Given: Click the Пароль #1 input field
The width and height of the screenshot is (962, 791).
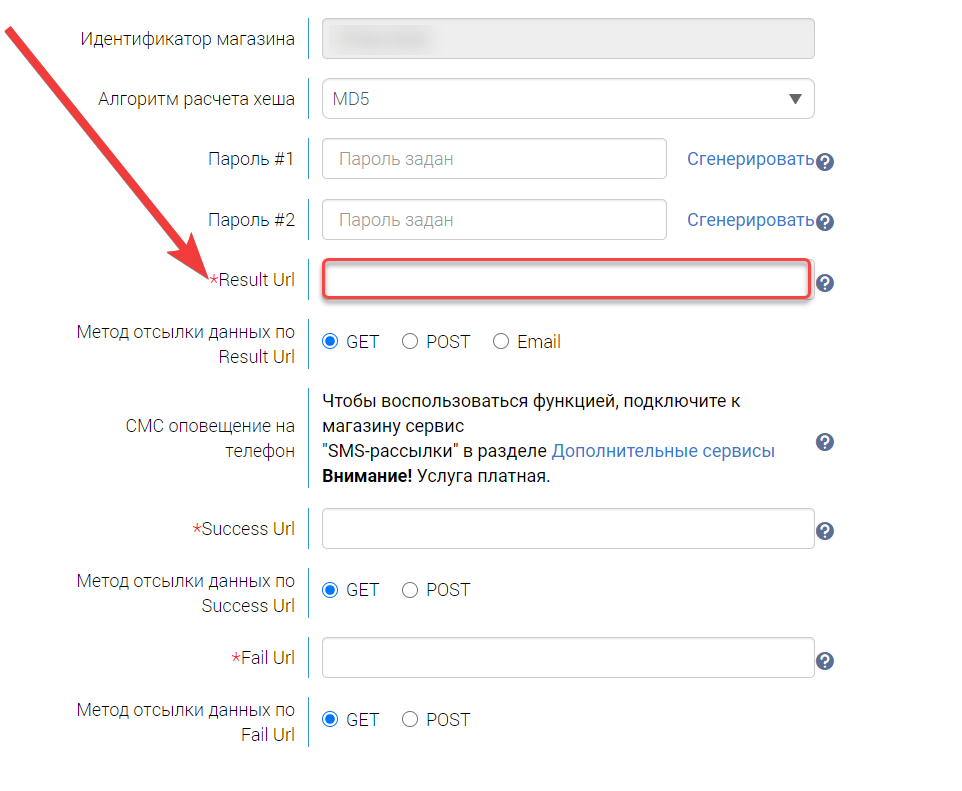Looking at the screenshot, I should [494, 159].
